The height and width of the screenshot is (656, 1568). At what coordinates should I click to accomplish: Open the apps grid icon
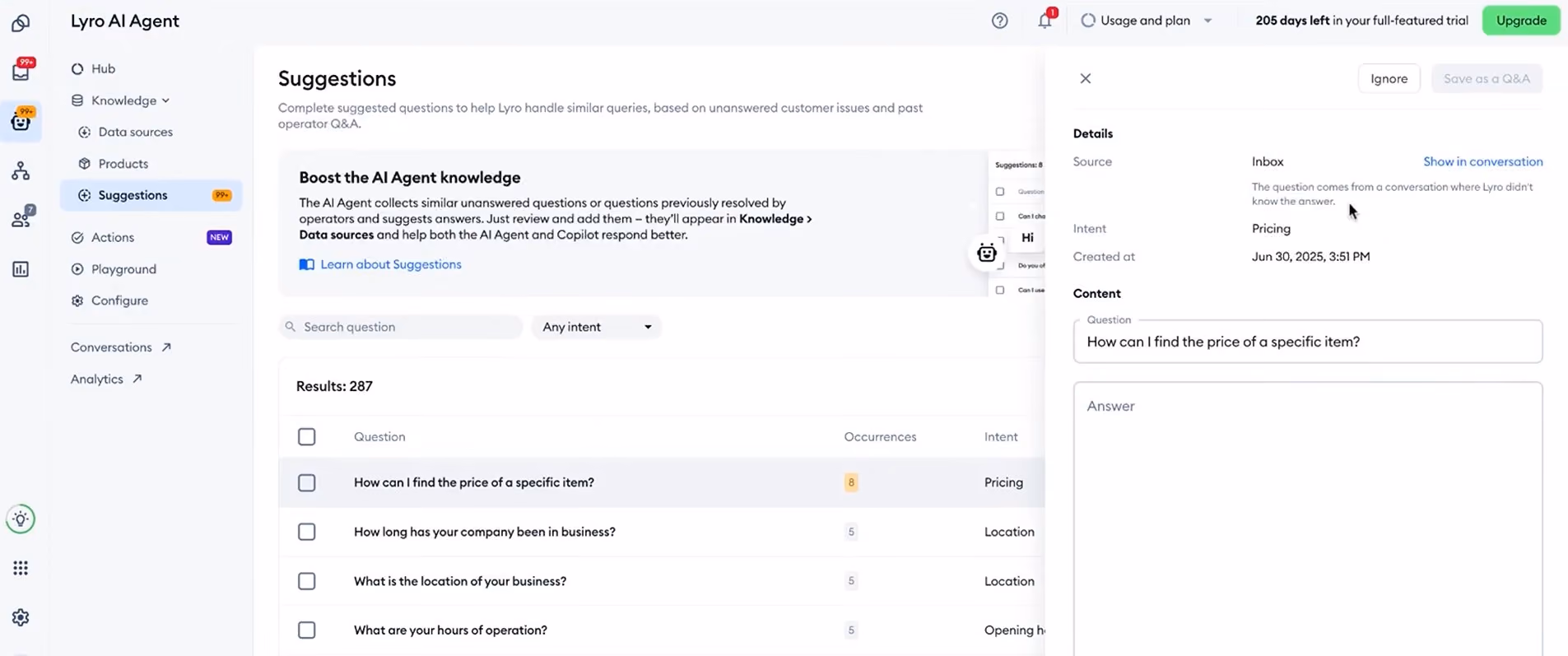(21, 568)
